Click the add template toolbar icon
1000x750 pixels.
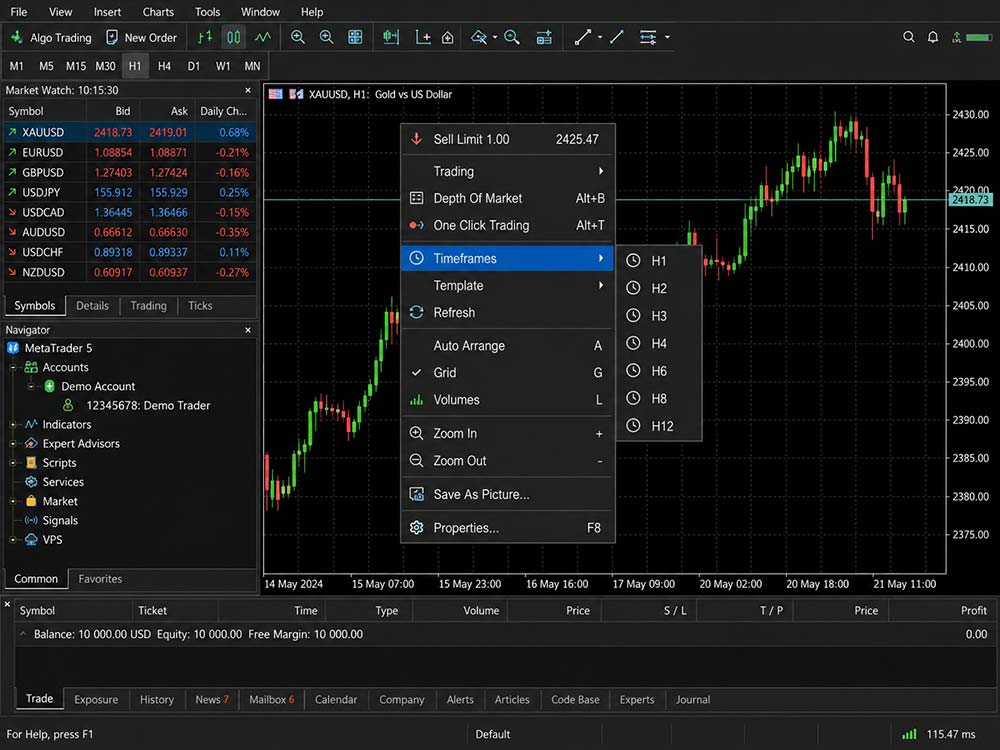click(x=544, y=38)
